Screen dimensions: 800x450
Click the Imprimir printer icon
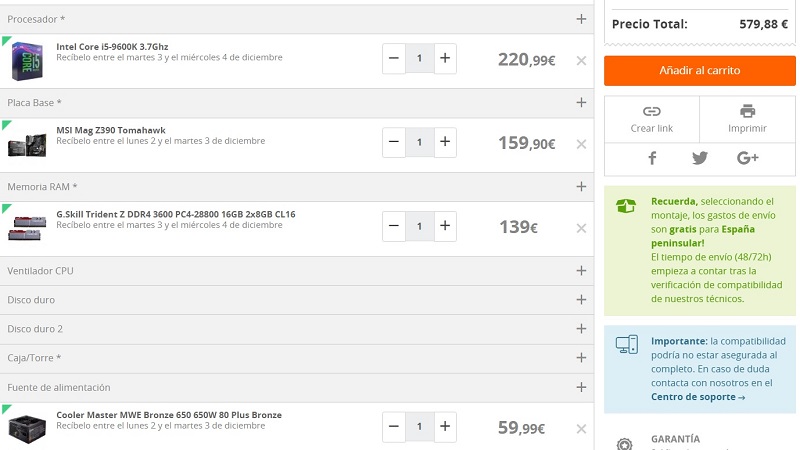coord(747,111)
